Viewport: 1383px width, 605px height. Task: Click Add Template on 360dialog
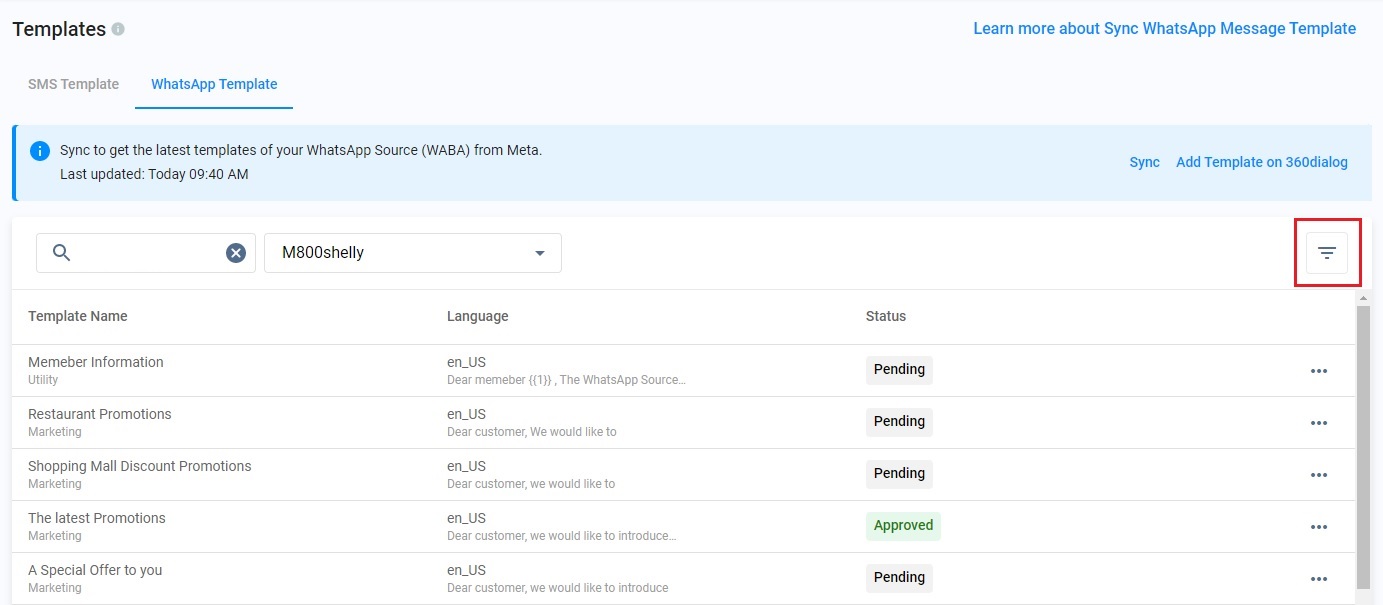[x=1261, y=162]
